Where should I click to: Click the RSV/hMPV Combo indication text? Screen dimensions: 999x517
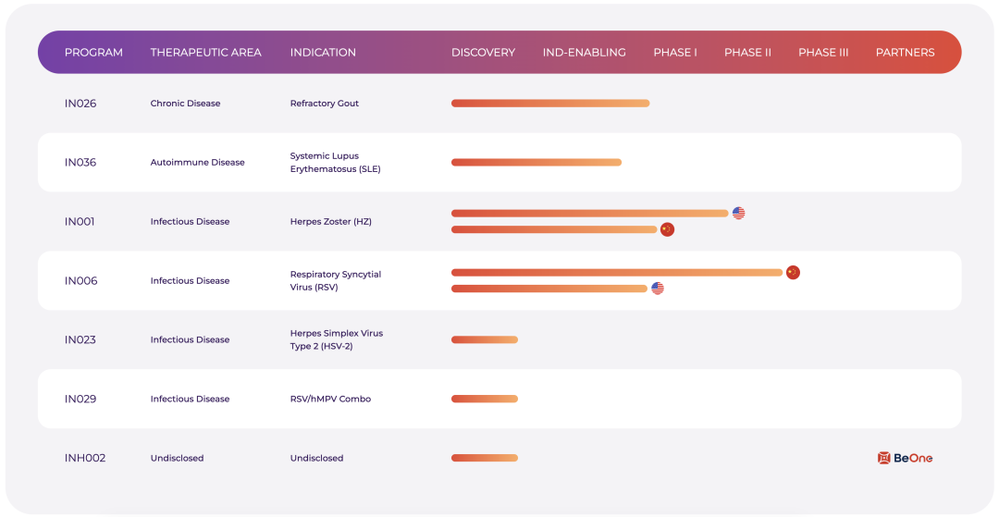[x=330, y=399]
